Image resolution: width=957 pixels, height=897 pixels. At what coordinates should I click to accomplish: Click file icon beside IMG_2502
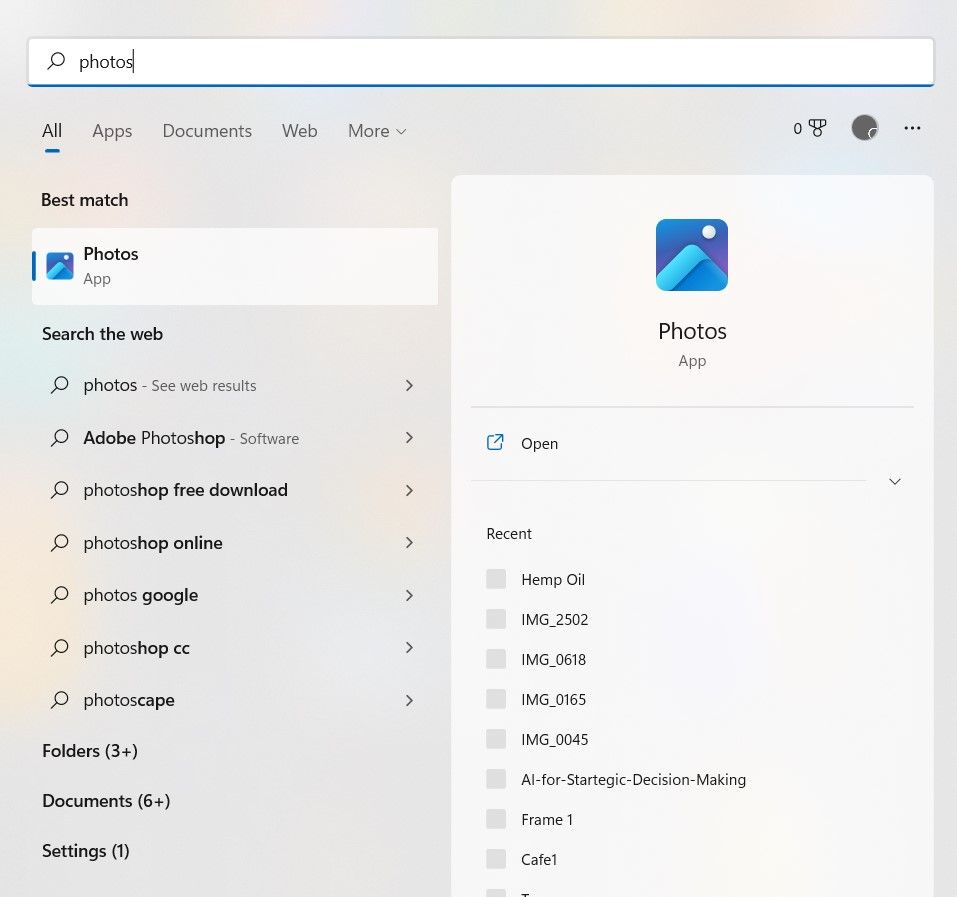click(496, 619)
